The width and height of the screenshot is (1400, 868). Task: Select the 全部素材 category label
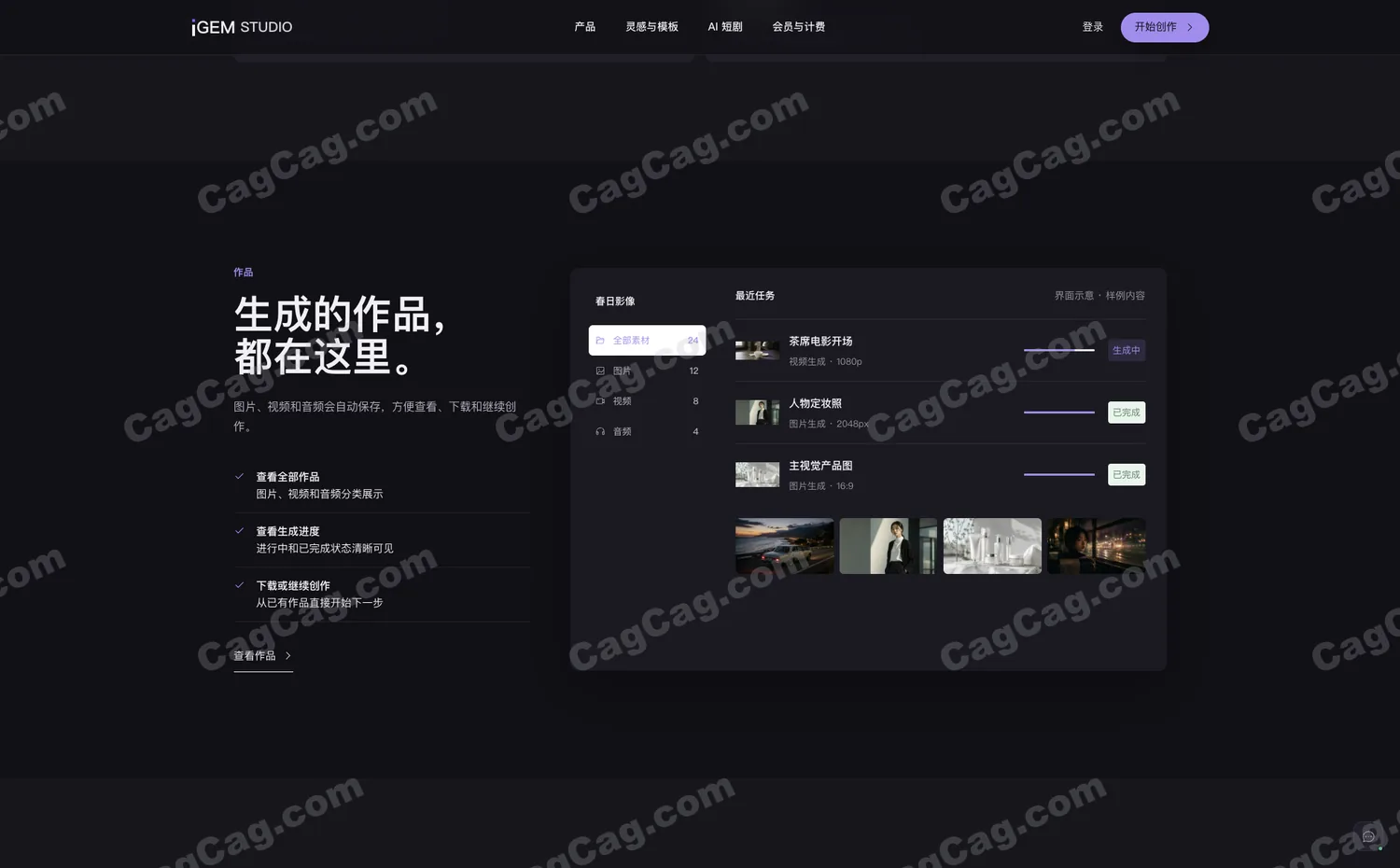coord(631,341)
